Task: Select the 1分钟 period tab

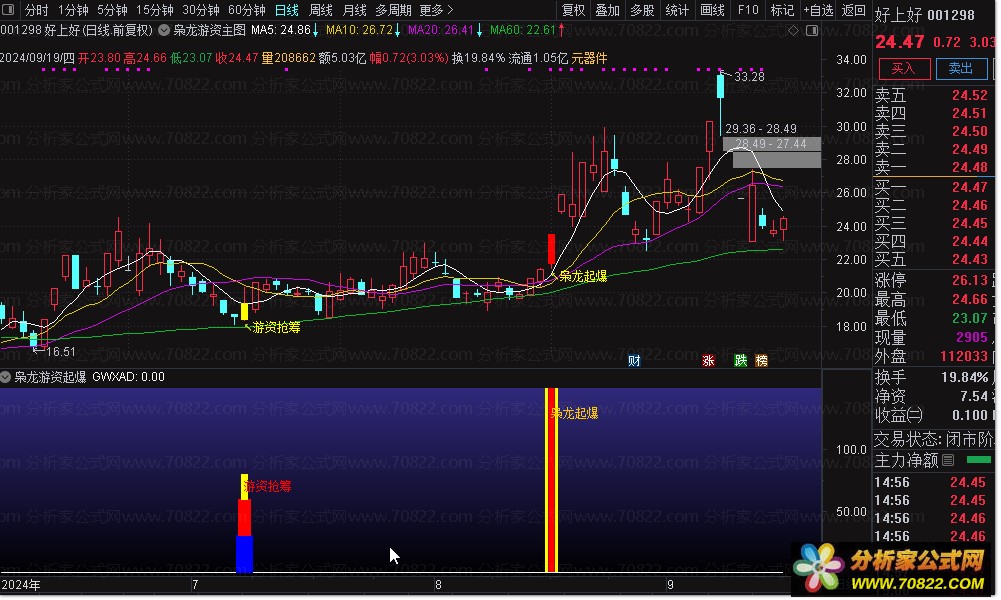Action: [x=73, y=10]
